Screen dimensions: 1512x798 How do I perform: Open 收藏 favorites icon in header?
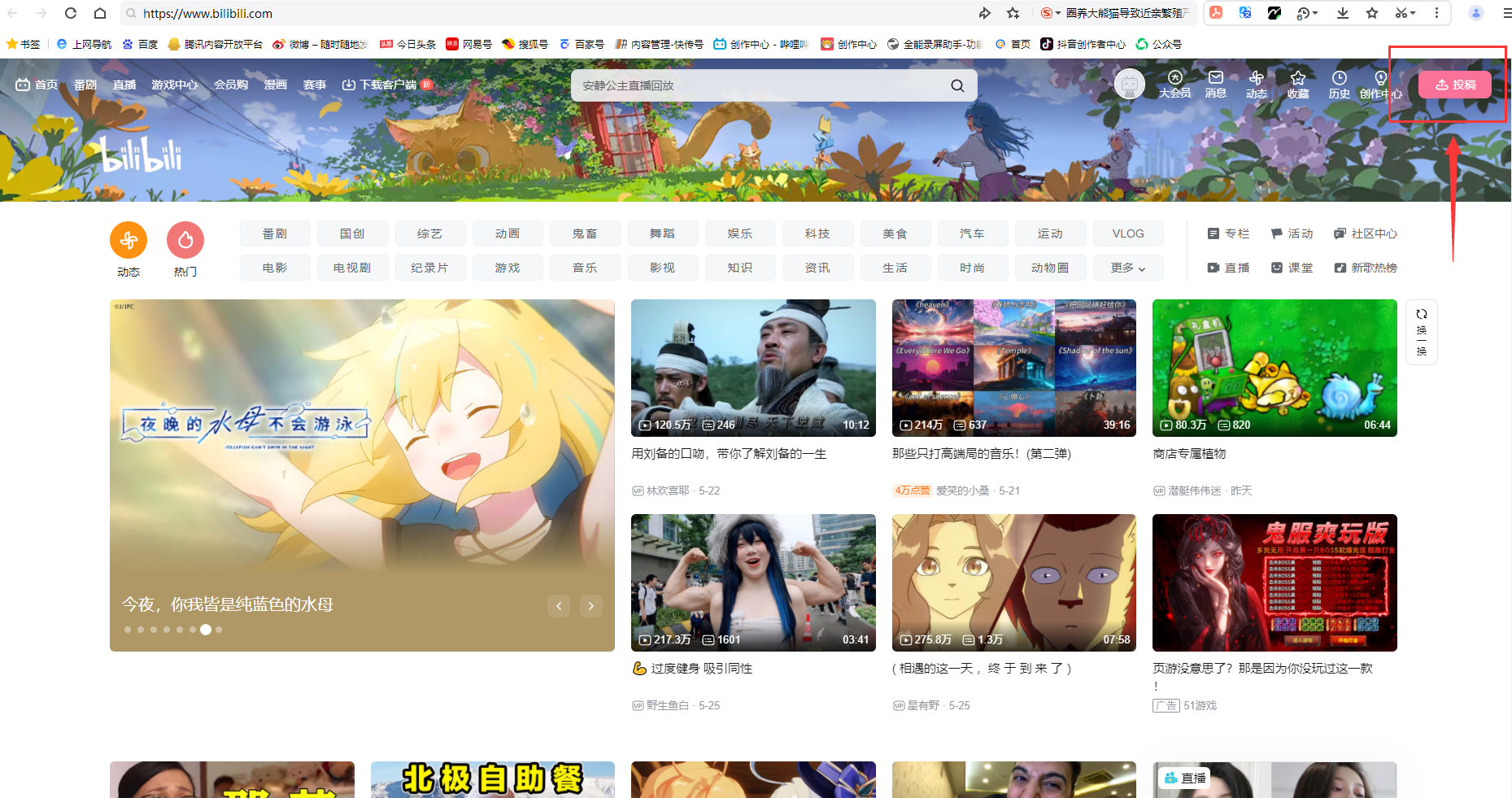(x=1298, y=84)
